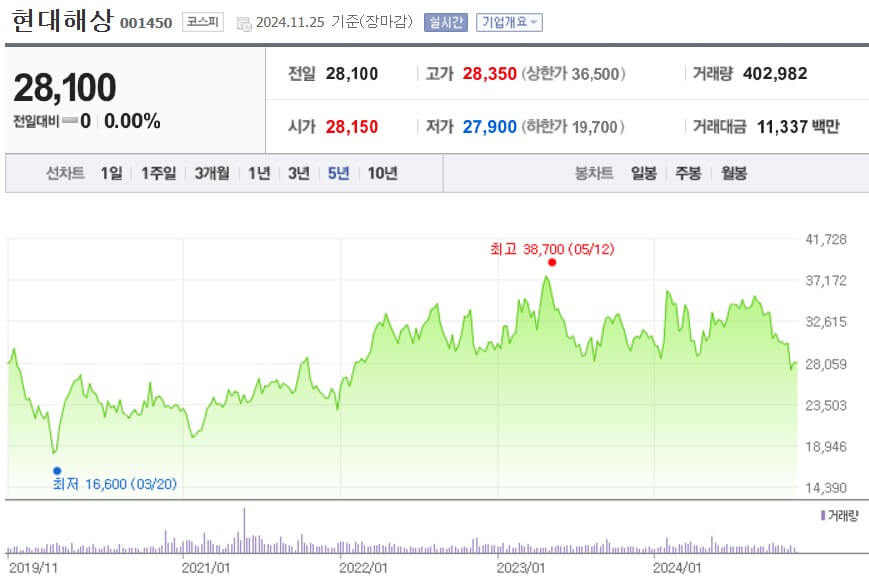Image resolution: width=869 pixels, height=585 pixels.
Task: Click the blue 최저 16,600 low marker dot
Action: tap(57, 471)
